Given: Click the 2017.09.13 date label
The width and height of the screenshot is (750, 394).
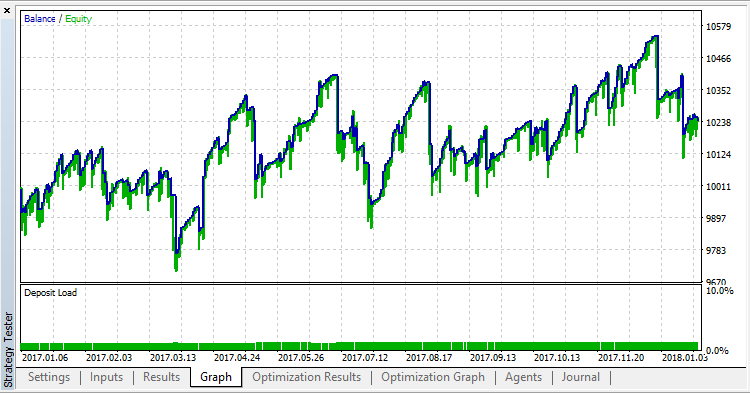Looking at the screenshot, I should click(493, 358).
